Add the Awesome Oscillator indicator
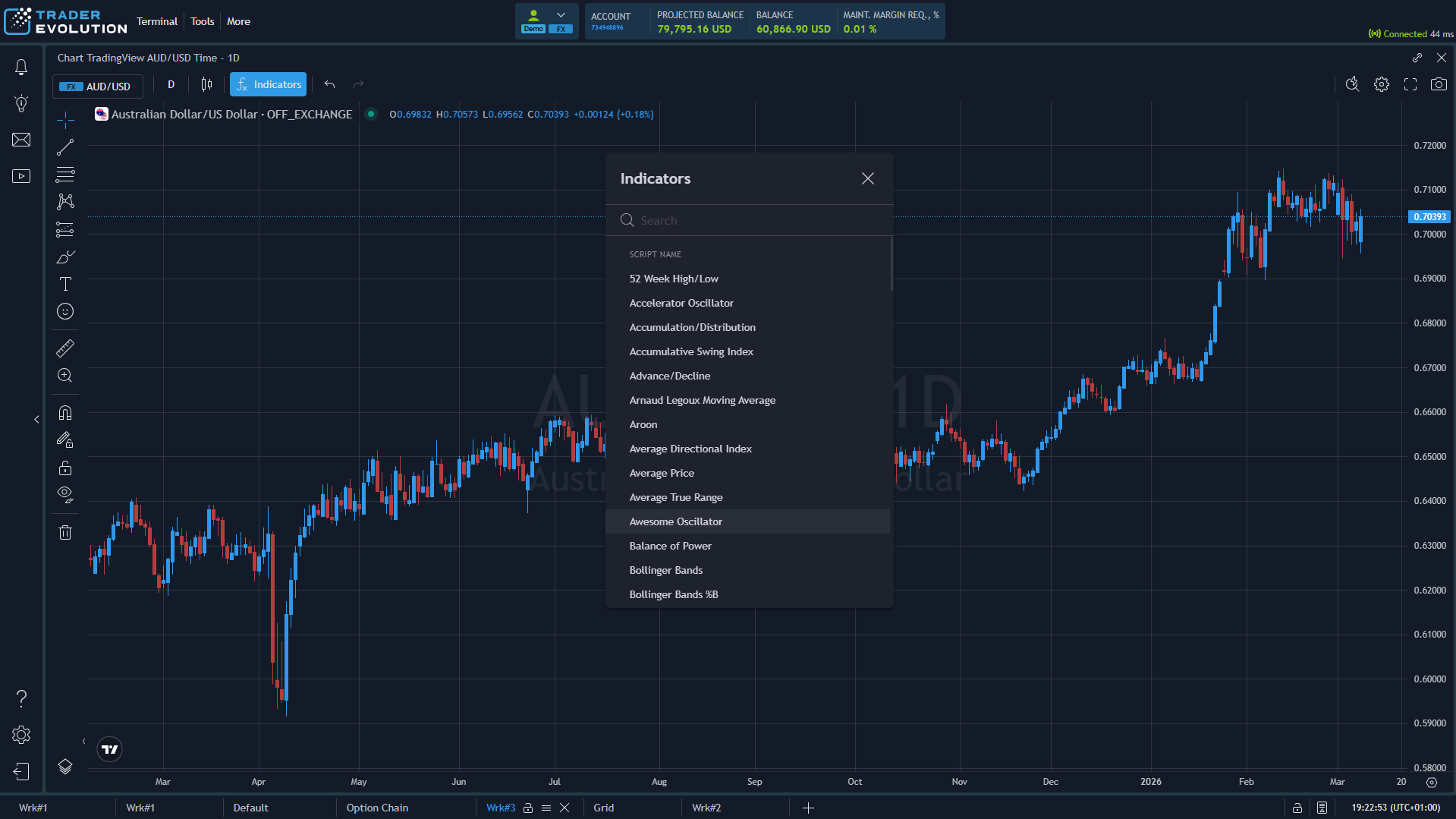This screenshot has height=819, width=1456. [675, 521]
